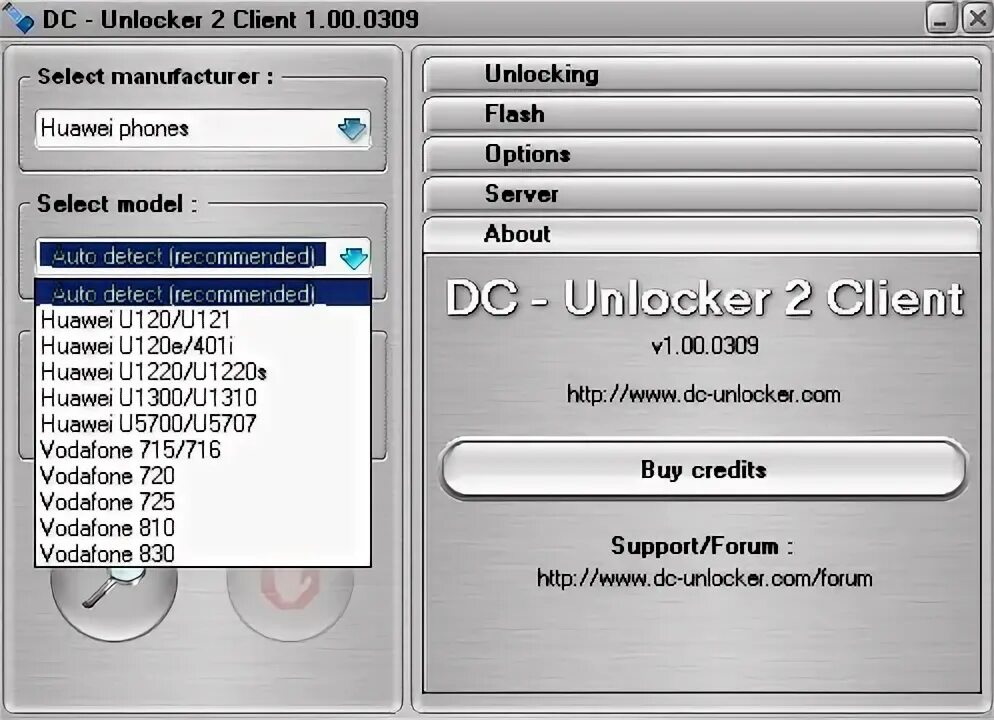Screen dimensions: 994x720
Task: Open the About section
Action: coord(702,235)
